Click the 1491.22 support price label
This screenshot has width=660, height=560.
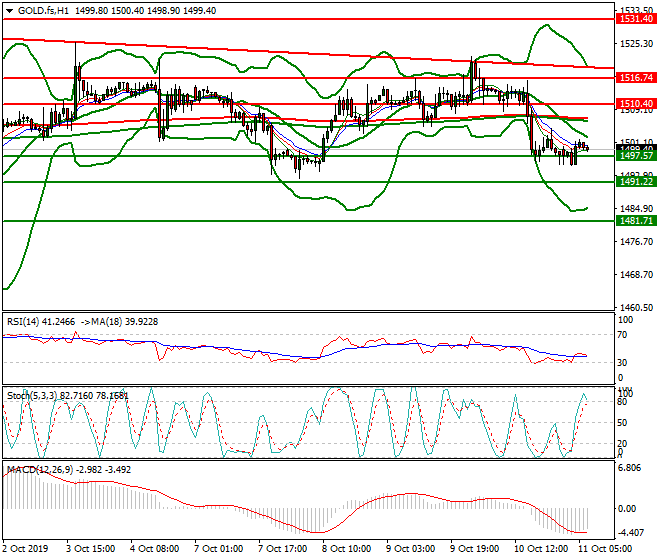point(636,181)
